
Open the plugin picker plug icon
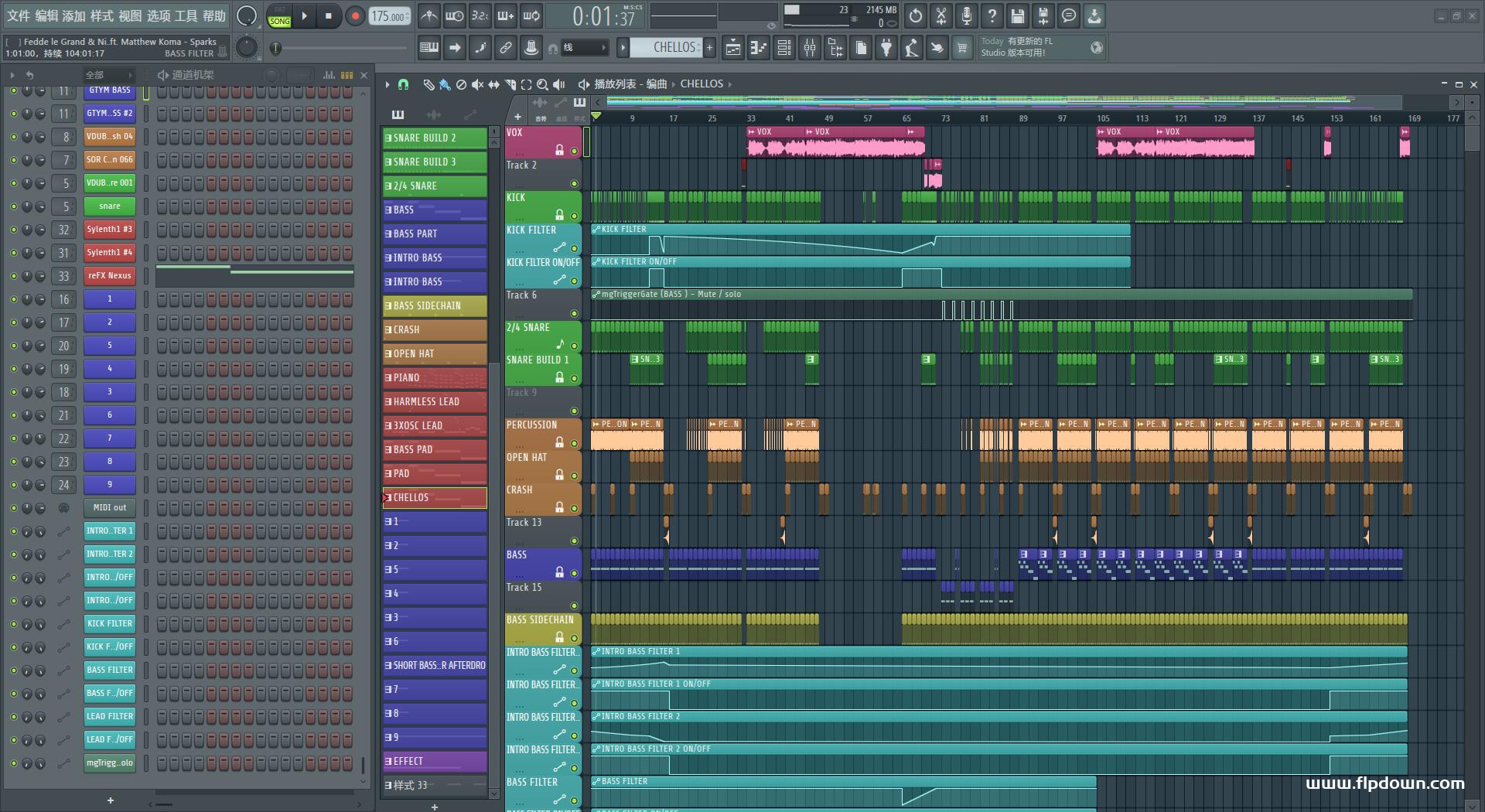(x=886, y=48)
